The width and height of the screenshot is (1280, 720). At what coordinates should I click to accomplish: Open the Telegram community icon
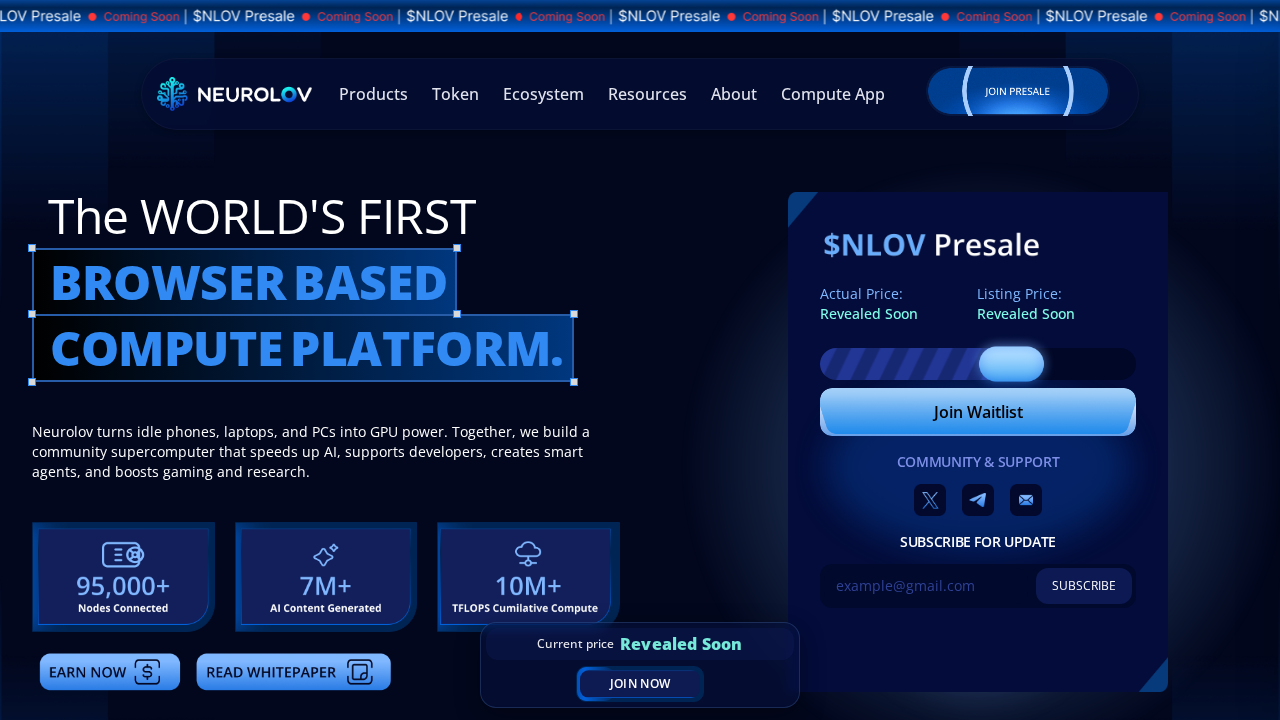pyautogui.click(x=978, y=500)
